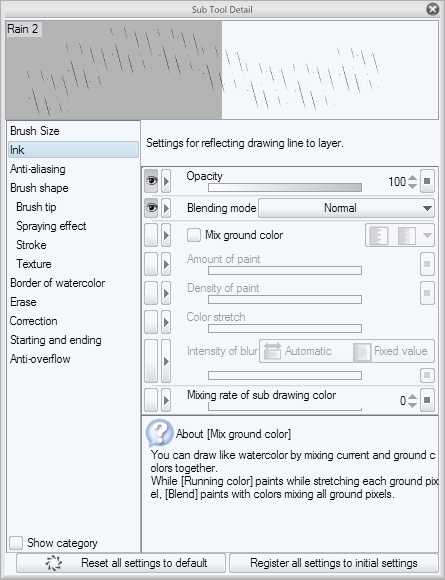Open Mixing rate dynamics settings button
This screenshot has height=580, width=445.
coord(427,400)
